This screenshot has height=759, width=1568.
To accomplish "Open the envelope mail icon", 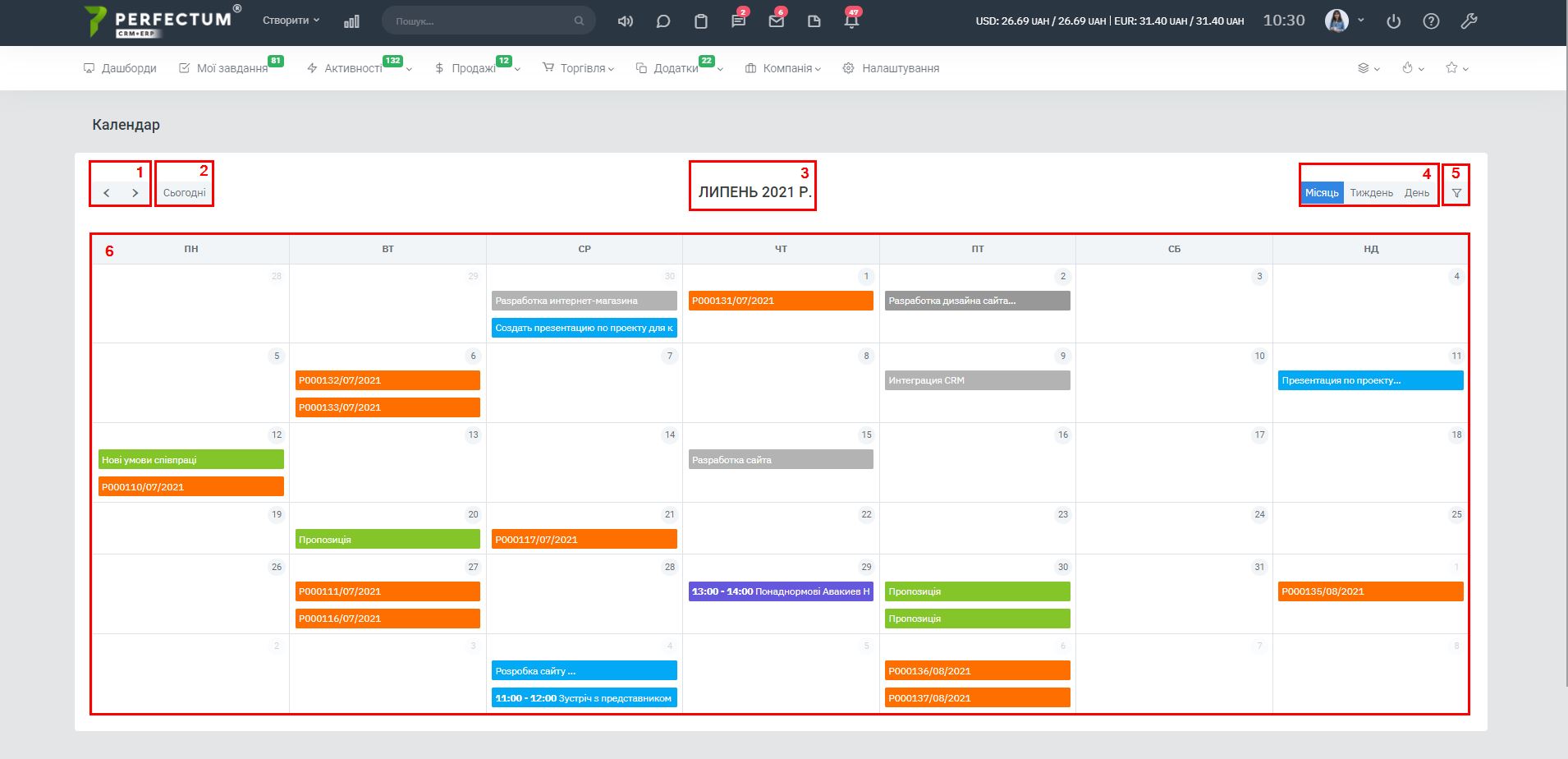I will (776, 21).
